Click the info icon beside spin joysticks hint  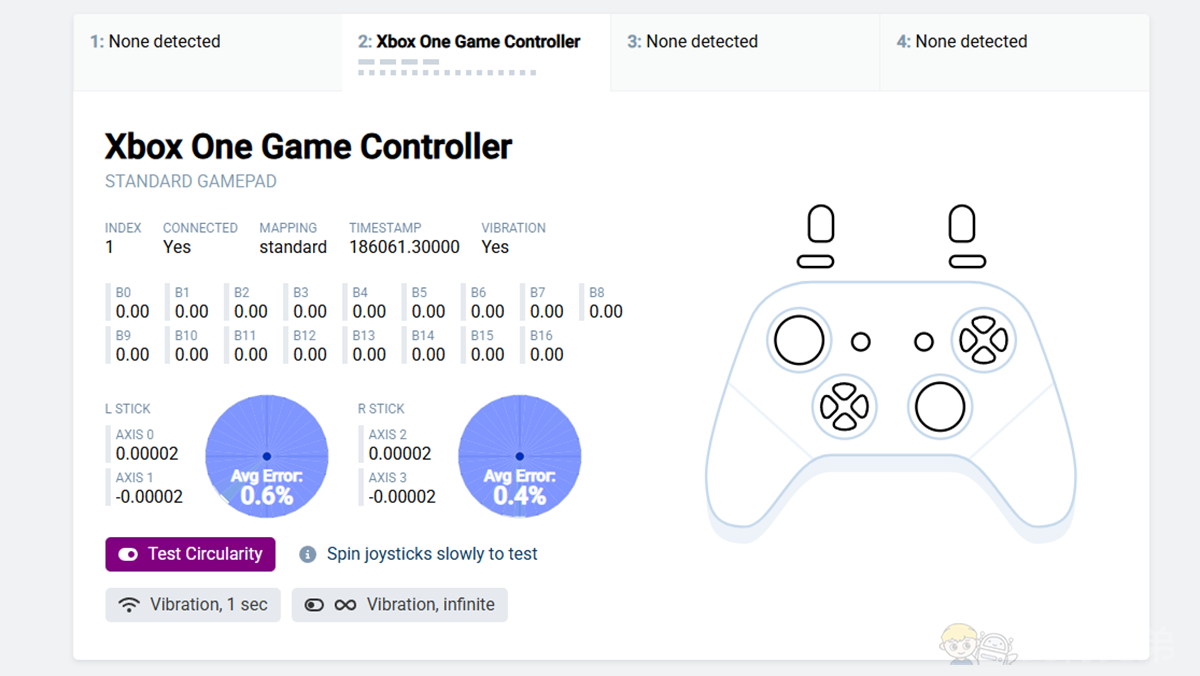[308, 554]
